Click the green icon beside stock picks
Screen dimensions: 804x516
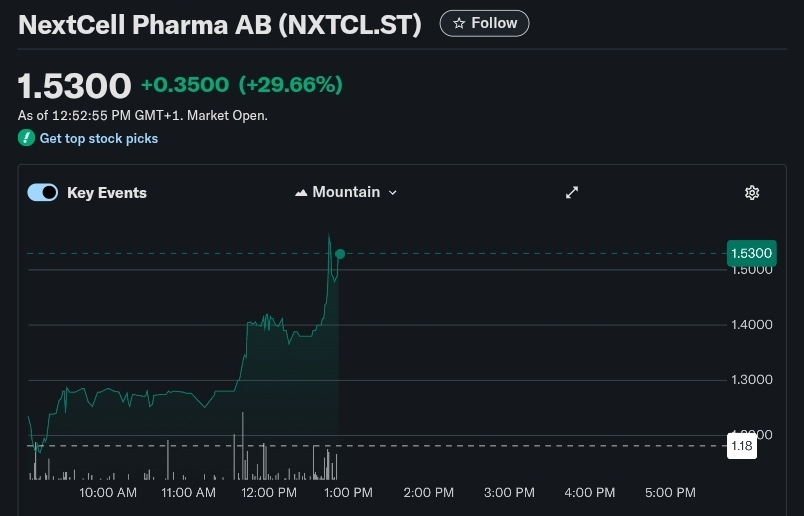[26, 138]
